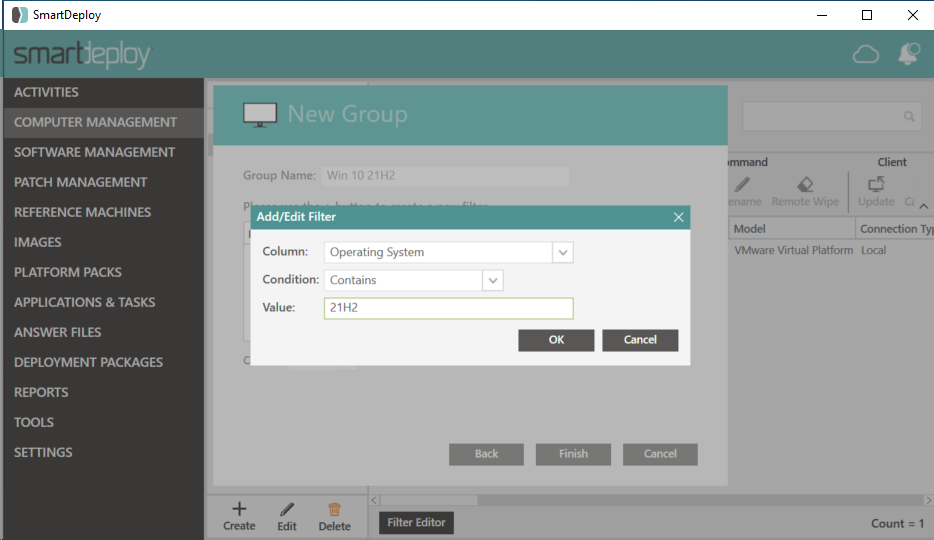Sort by the Connection Type column header
Image resolution: width=934 pixels, height=540 pixels.
[895, 229]
